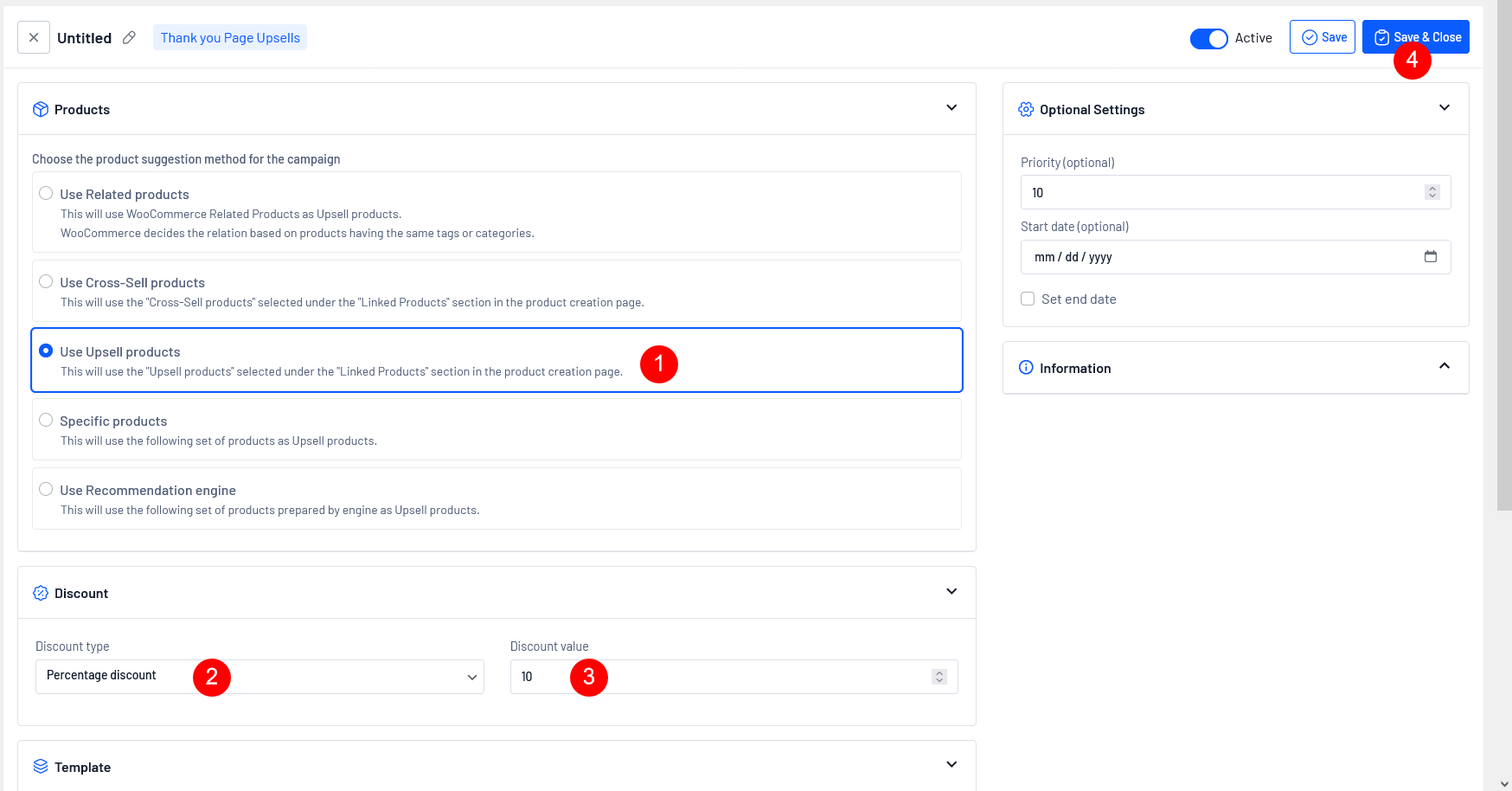Toggle the Active campaign switch
Viewport: 1512px width, 791px height.
pos(1208,38)
